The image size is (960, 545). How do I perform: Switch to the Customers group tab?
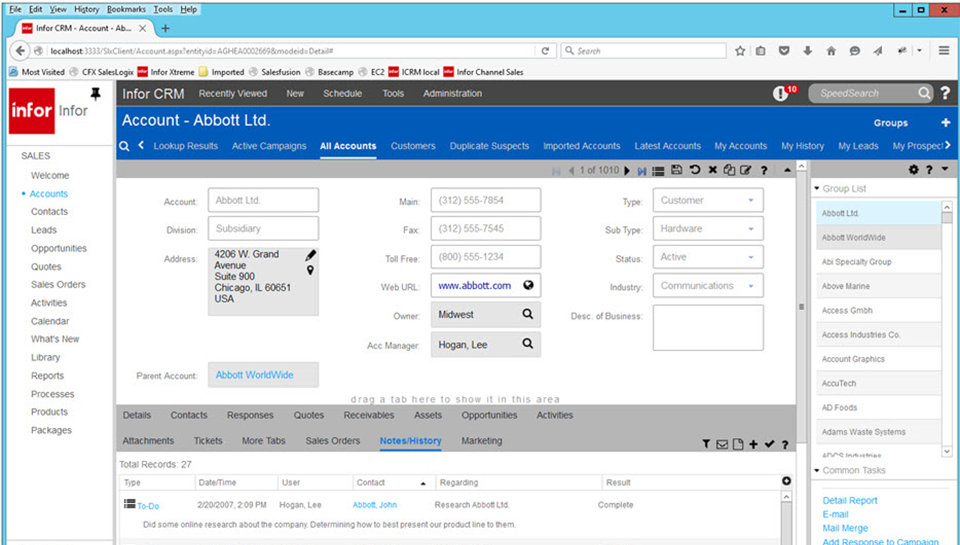point(413,146)
